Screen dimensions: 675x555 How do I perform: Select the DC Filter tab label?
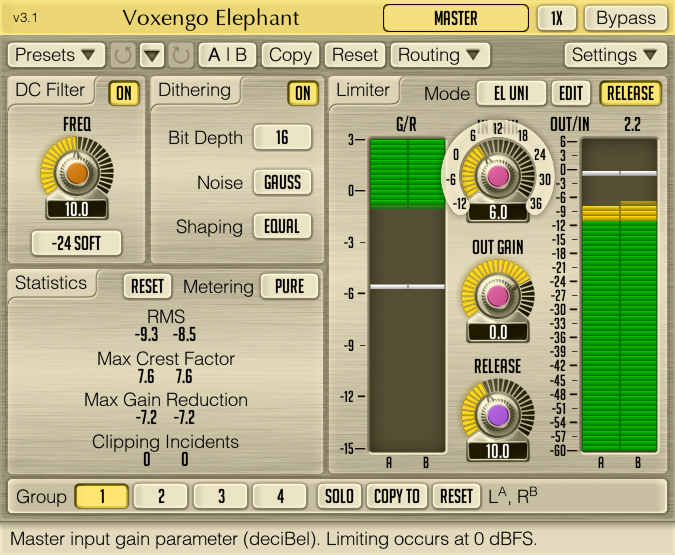pyautogui.click(x=50, y=90)
